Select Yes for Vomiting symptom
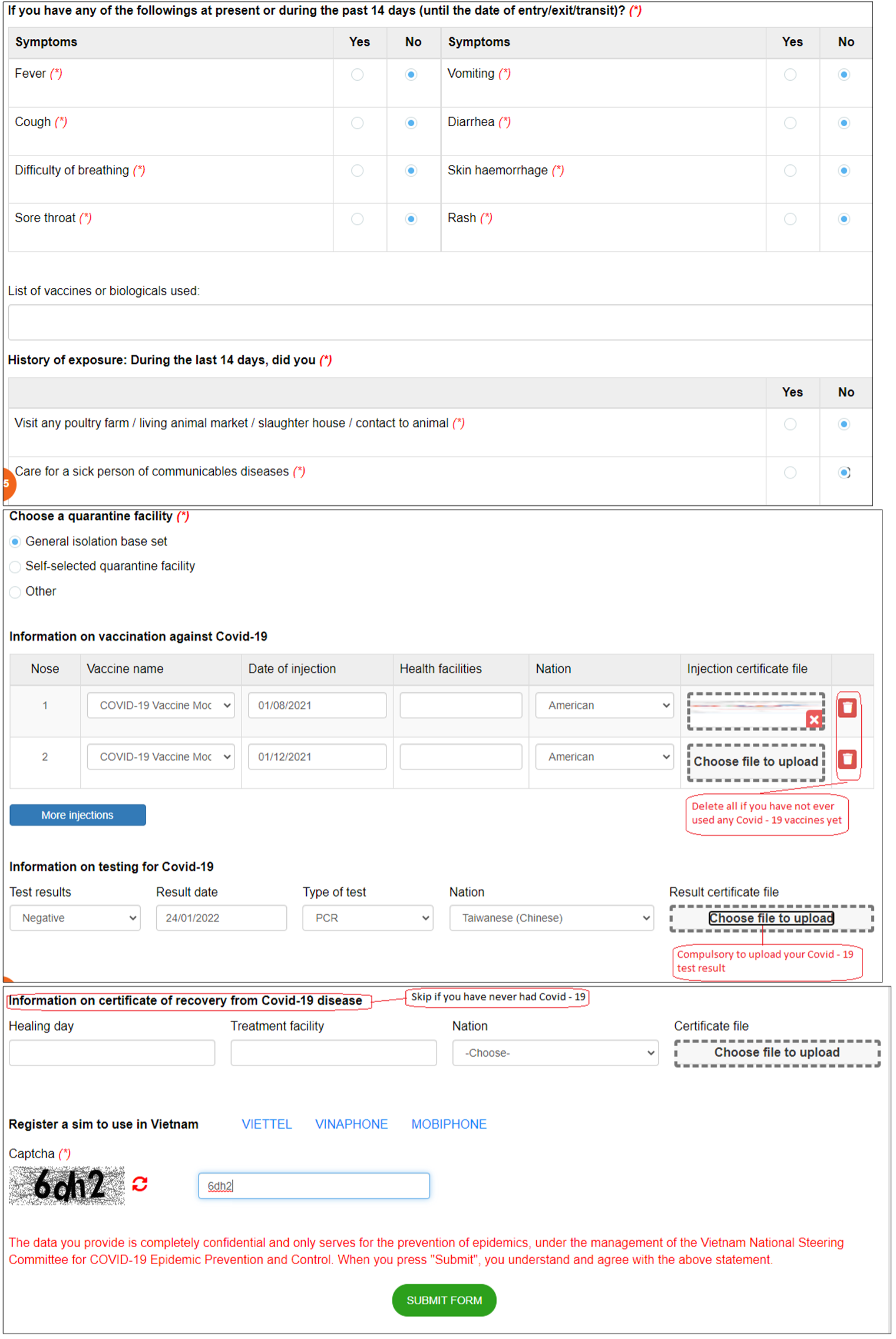Image resolution: width=896 pixels, height=1339 pixels. pos(790,75)
